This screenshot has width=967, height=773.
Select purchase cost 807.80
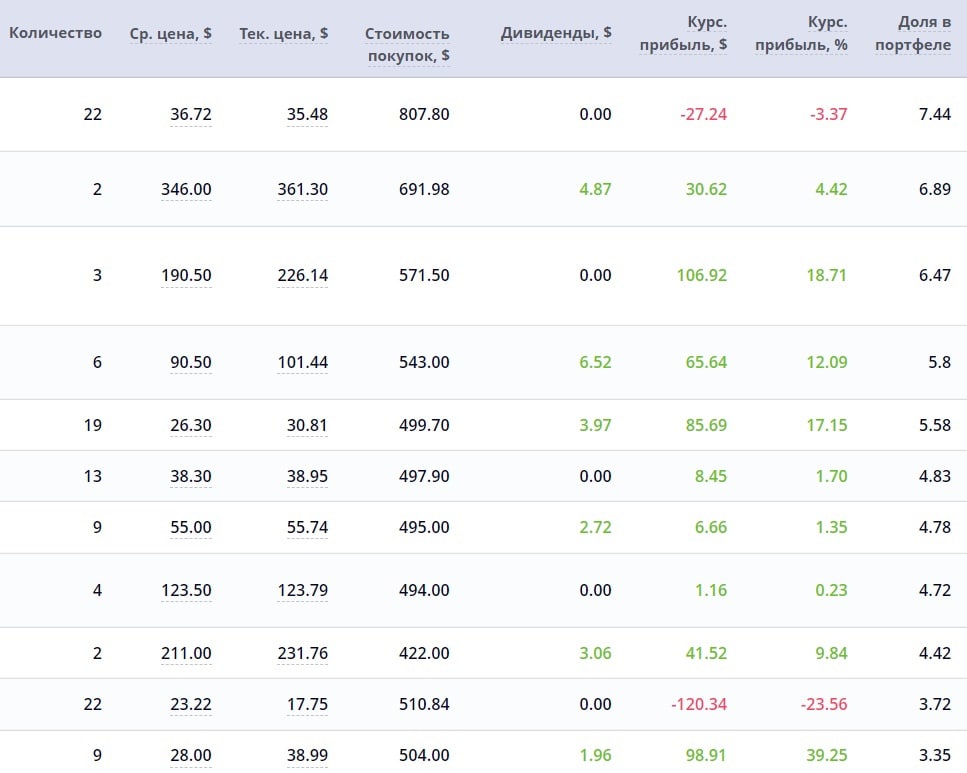424,114
